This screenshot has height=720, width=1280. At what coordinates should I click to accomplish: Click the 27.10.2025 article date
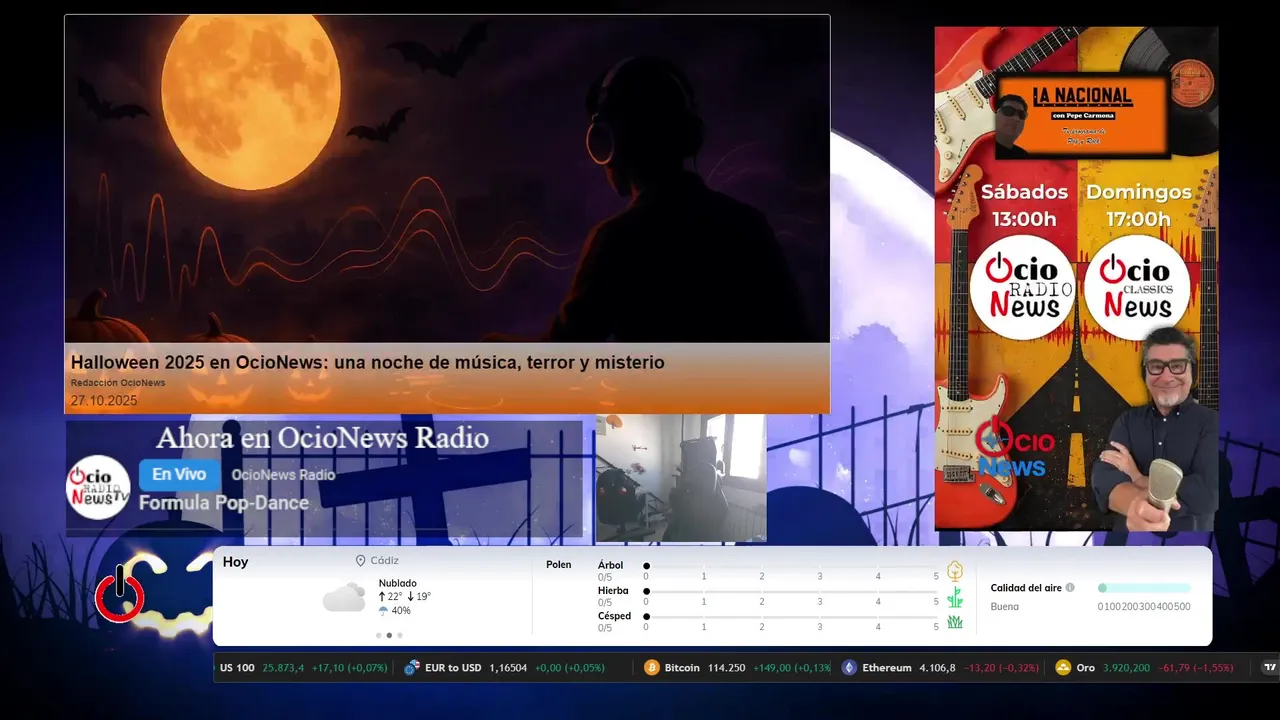(104, 400)
